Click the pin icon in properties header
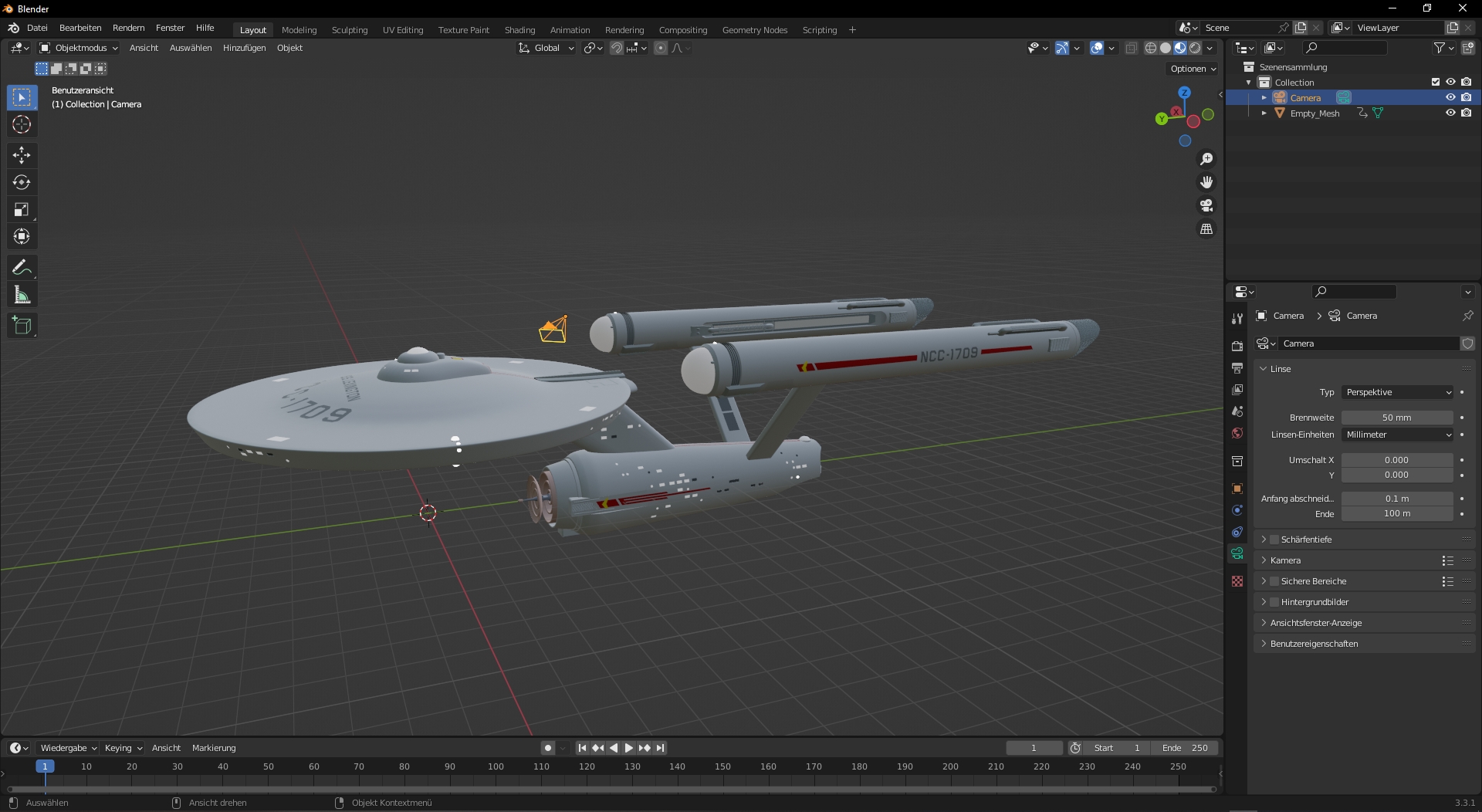Screen dimensions: 1482x812 click(x=1467, y=316)
